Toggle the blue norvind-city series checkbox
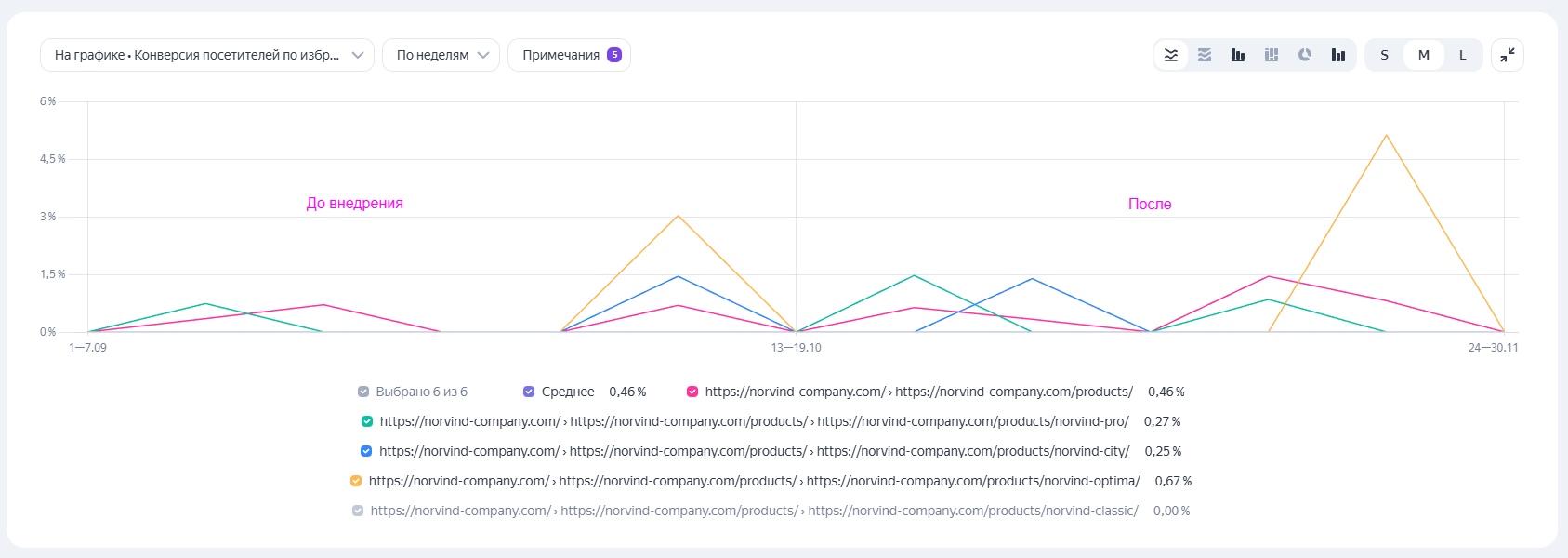 coord(366,451)
